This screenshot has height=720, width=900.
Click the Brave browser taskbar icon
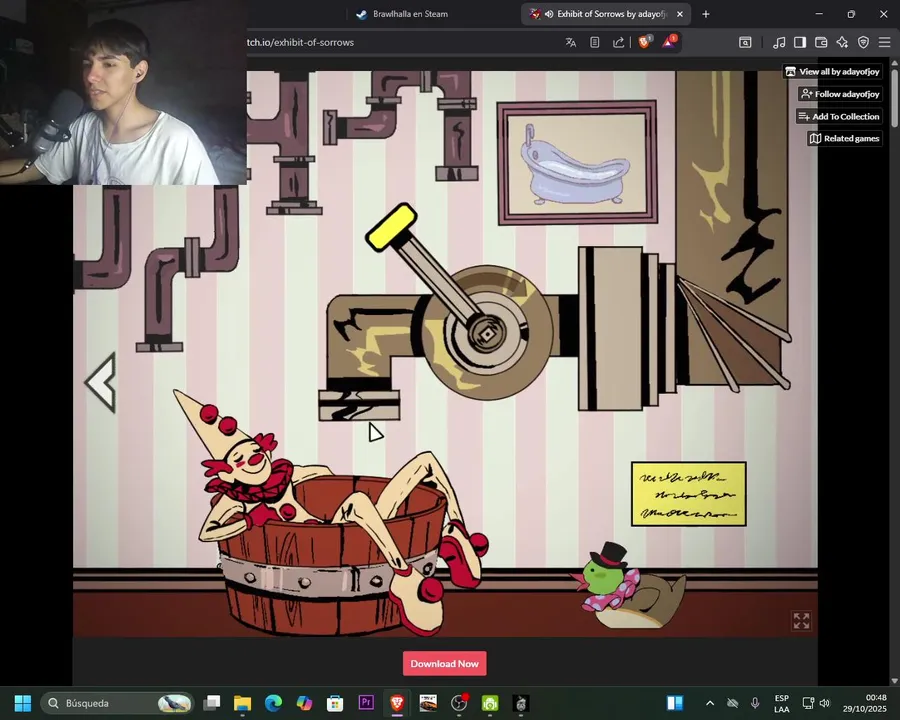click(x=397, y=703)
